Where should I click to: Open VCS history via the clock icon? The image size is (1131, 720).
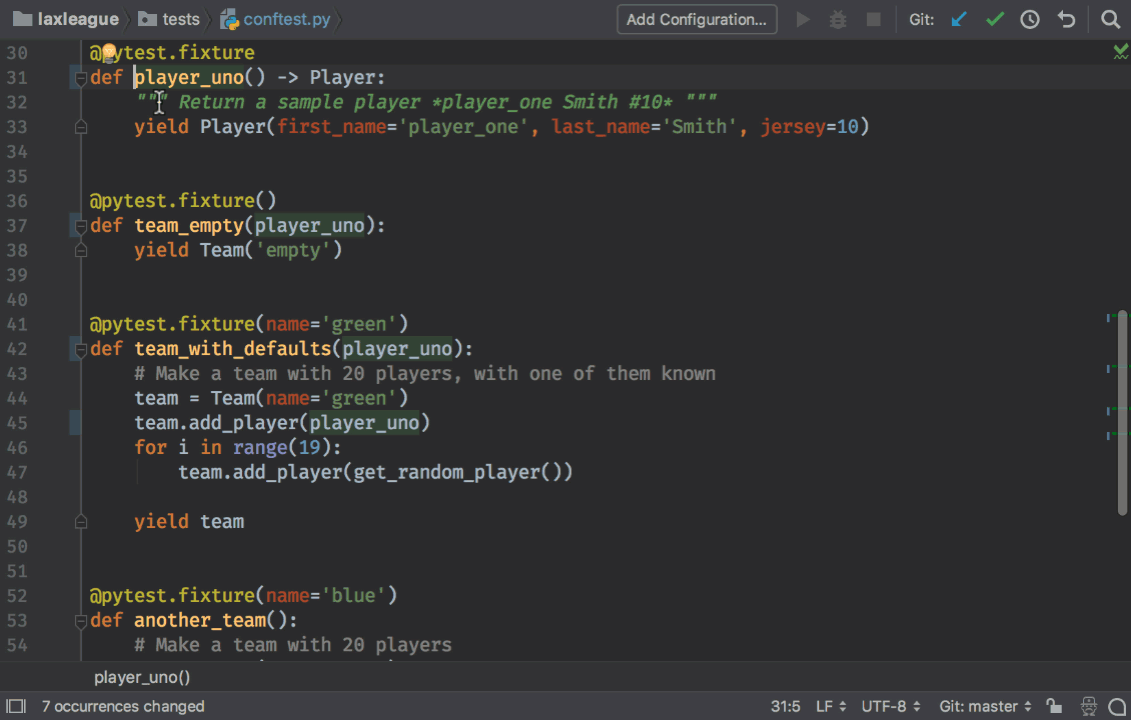(1030, 19)
